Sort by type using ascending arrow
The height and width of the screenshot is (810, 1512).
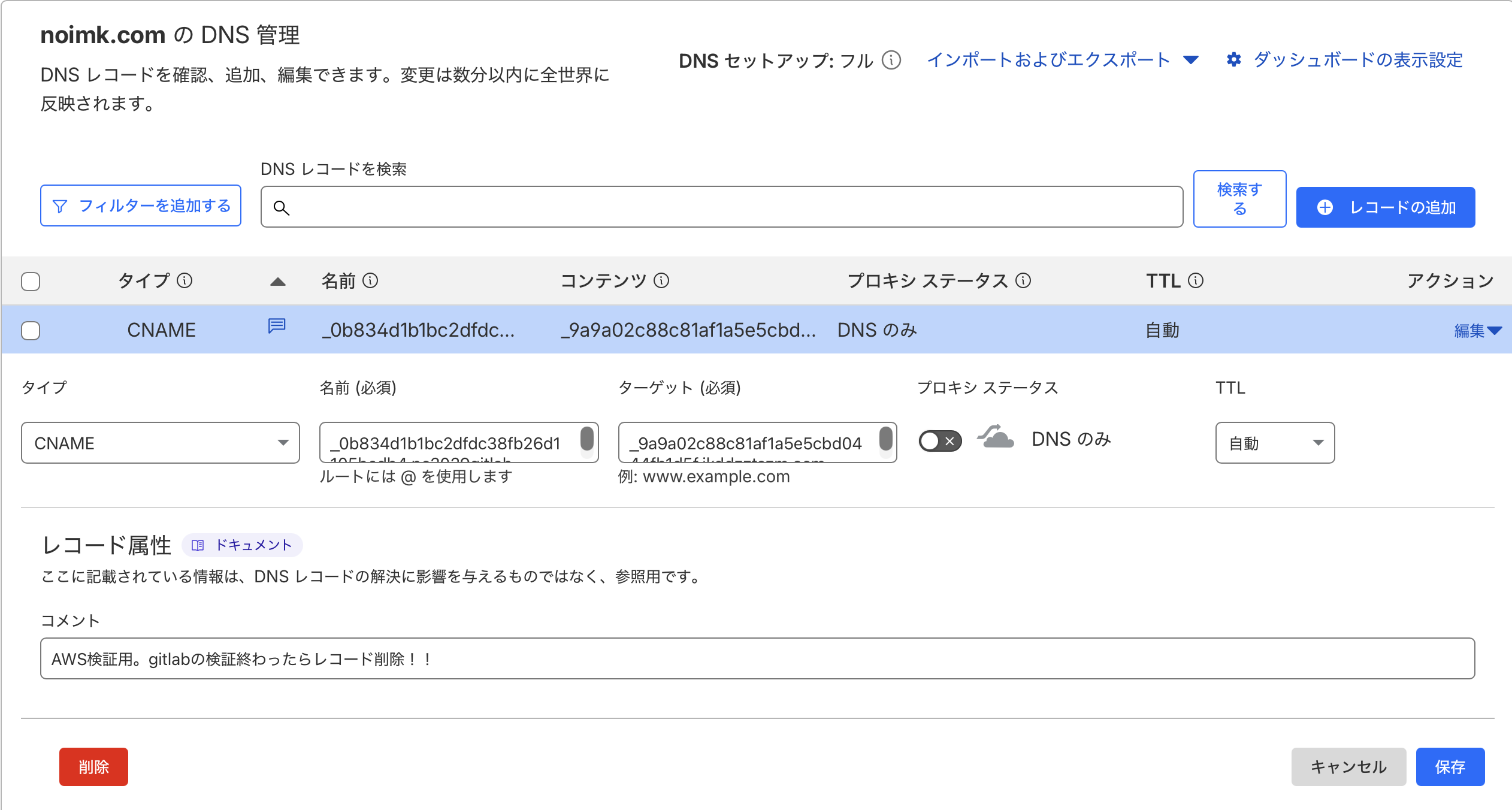(278, 282)
